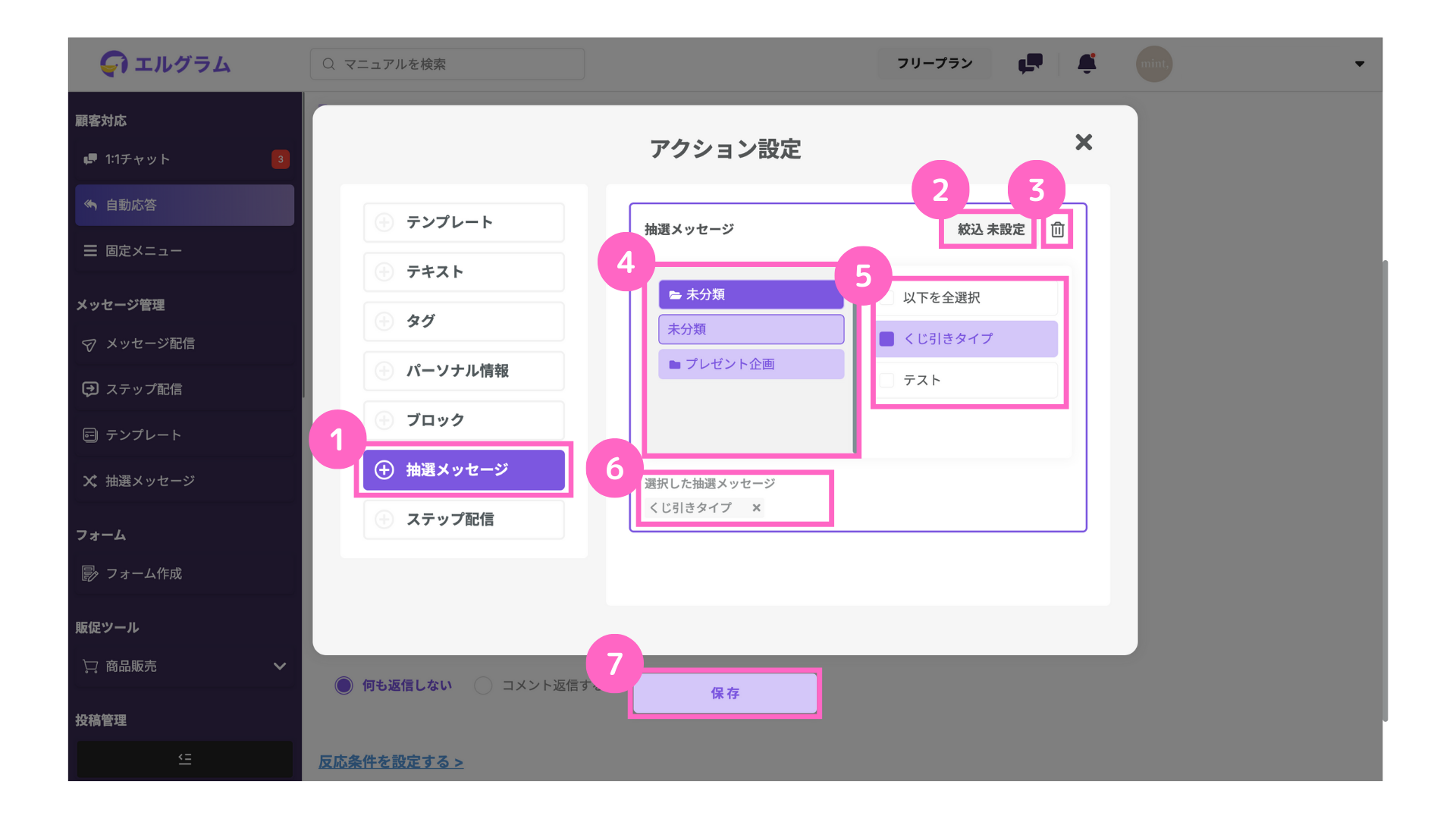Select the テンプレート action button

[464, 222]
